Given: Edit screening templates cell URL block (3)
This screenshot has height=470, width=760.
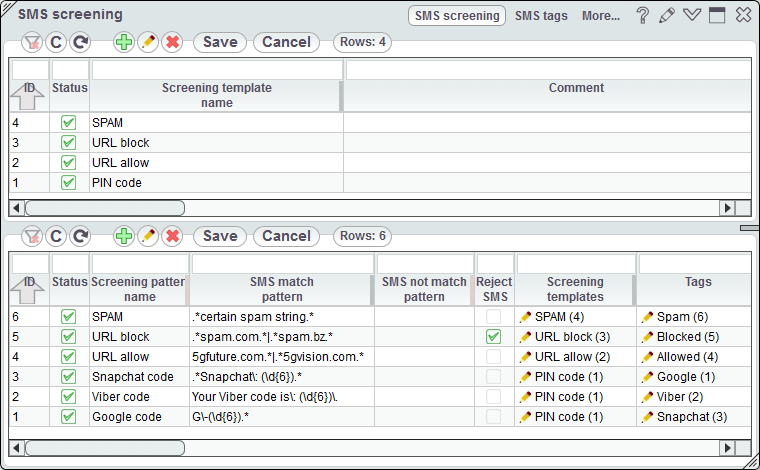Looking at the screenshot, I should [x=525, y=337].
